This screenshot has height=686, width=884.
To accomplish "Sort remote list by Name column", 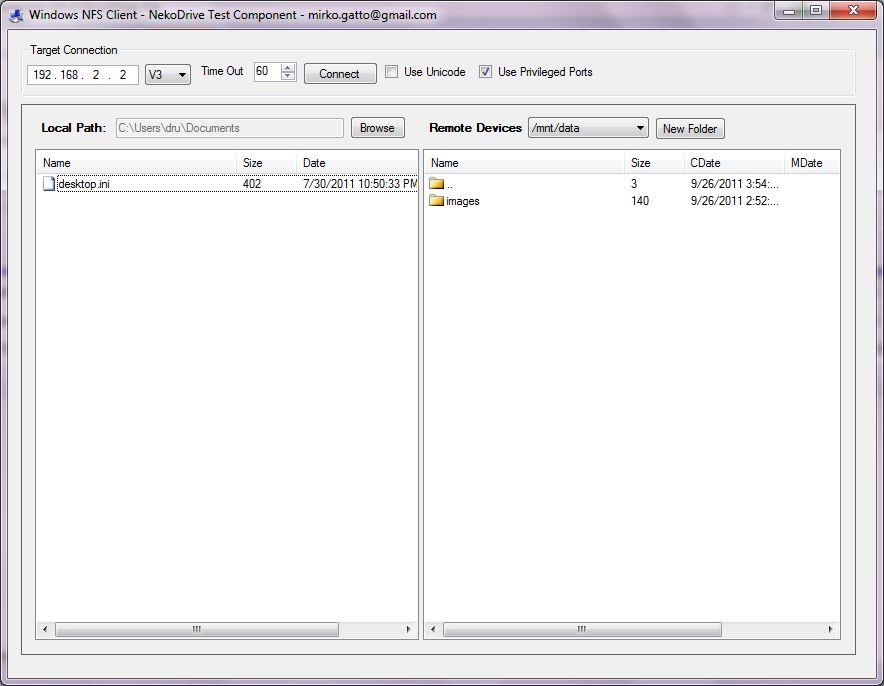I will click(524, 163).
